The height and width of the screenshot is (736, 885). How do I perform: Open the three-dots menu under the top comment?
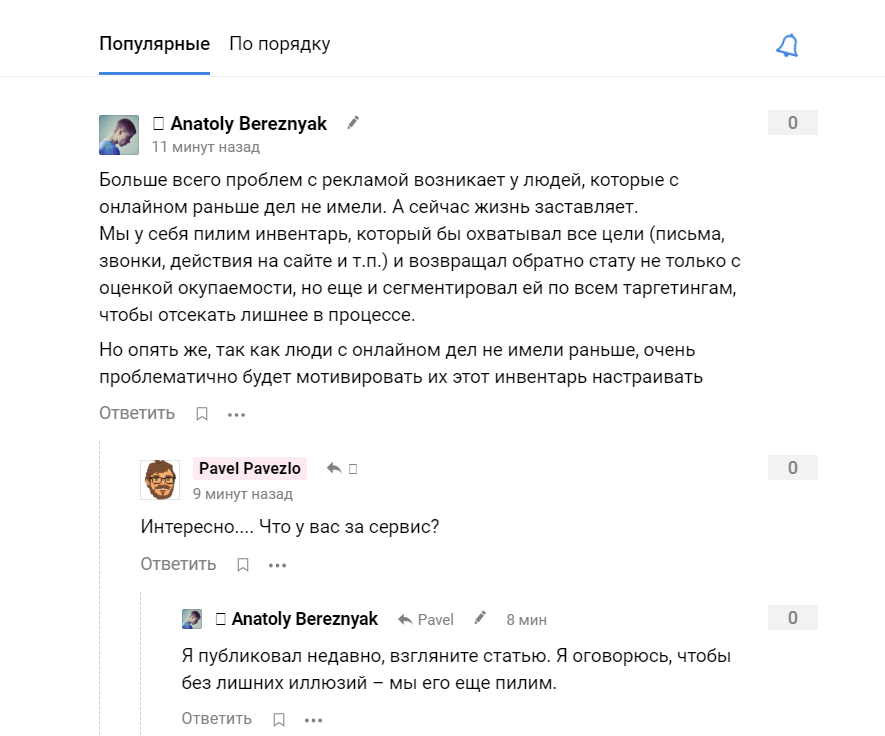236,414
